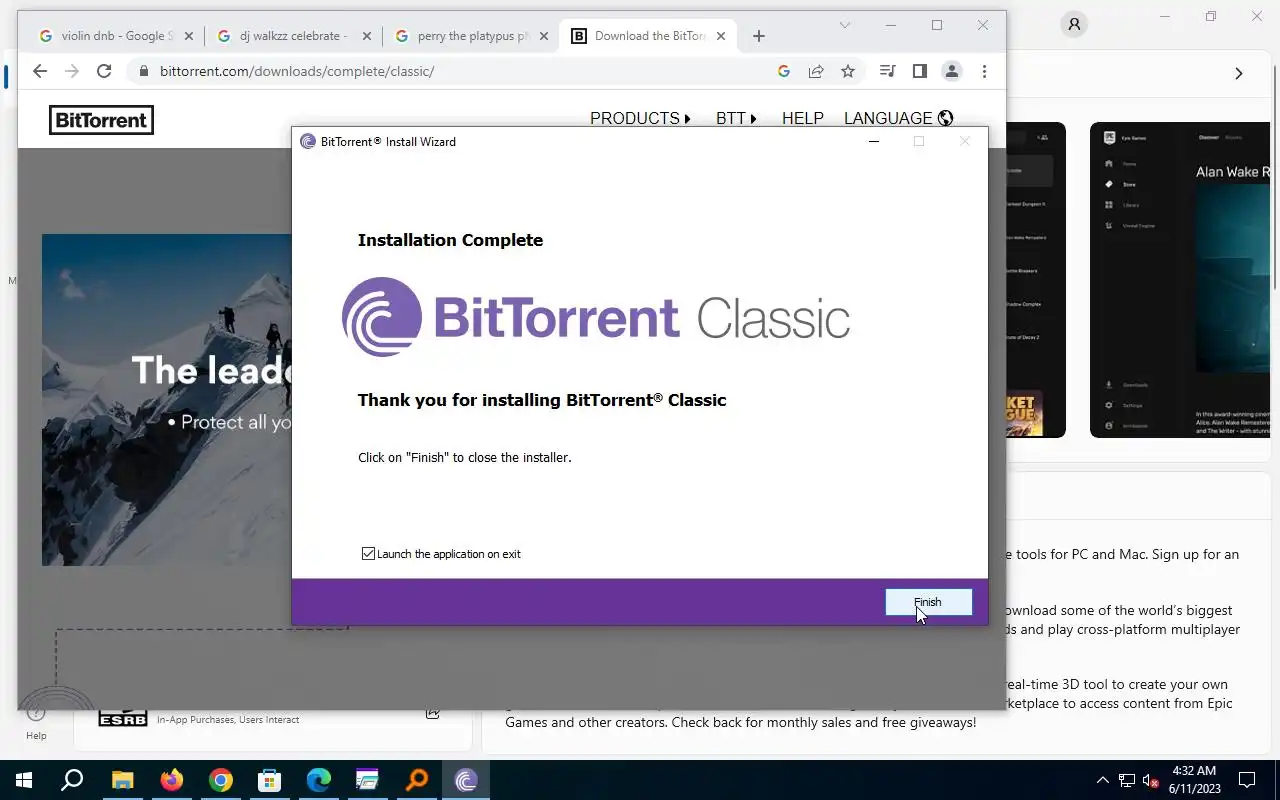The width and height of the screenshot is (1280, 800).
Task: Open the Windows notification center
Action: [1247, 780]
